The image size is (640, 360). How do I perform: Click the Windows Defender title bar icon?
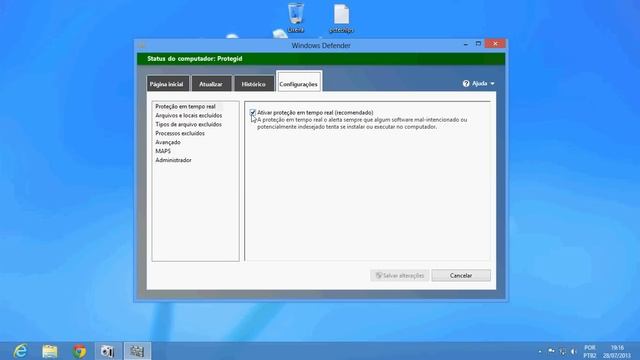point(142,45)
